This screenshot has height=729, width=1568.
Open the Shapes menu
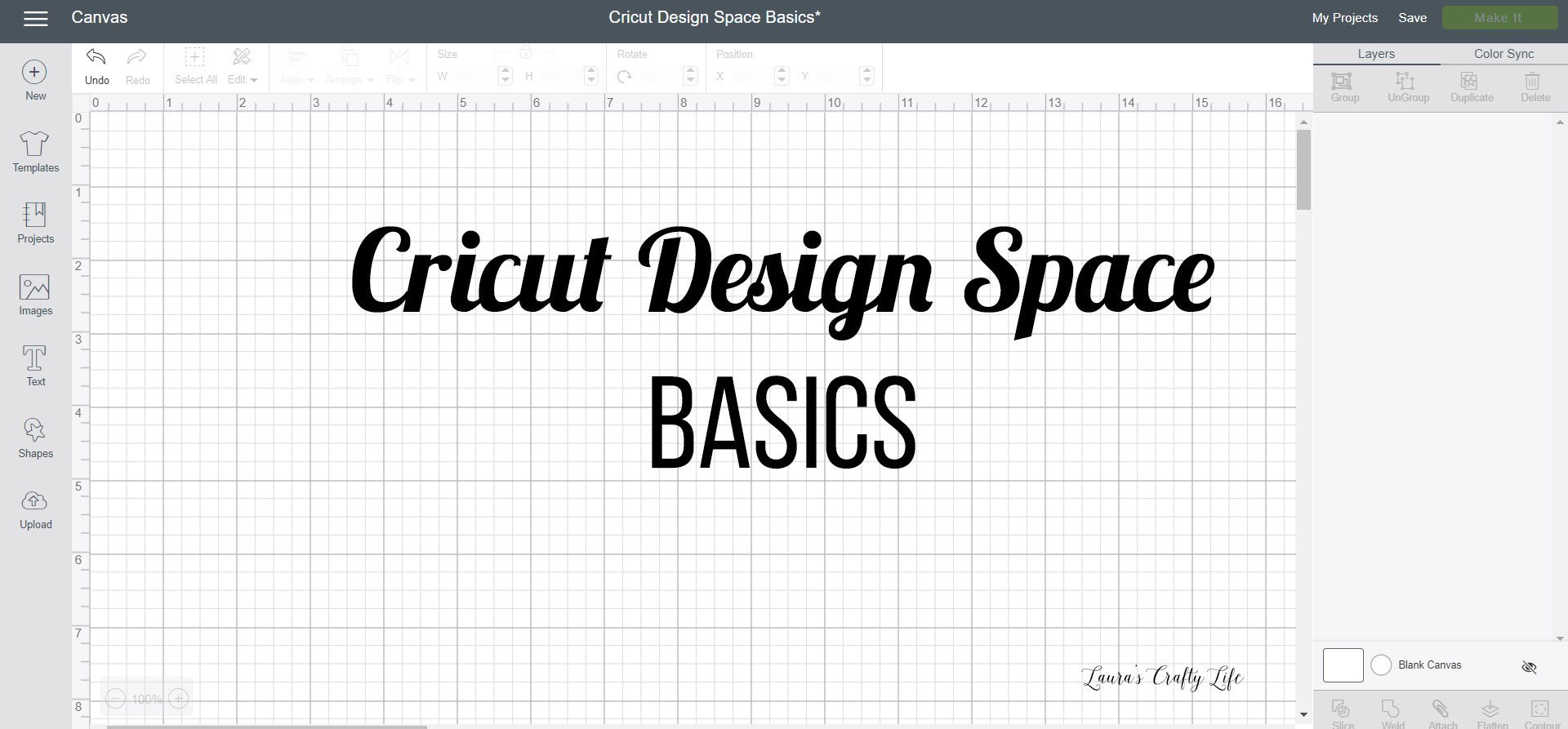pos(35,438)
